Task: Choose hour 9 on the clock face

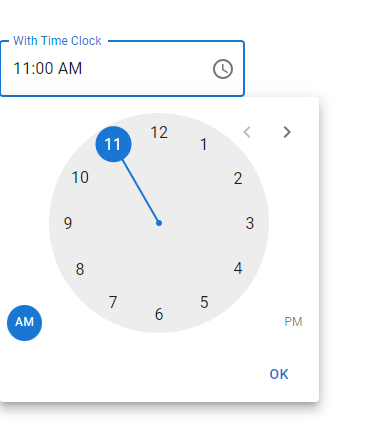Action: [68, 223]
